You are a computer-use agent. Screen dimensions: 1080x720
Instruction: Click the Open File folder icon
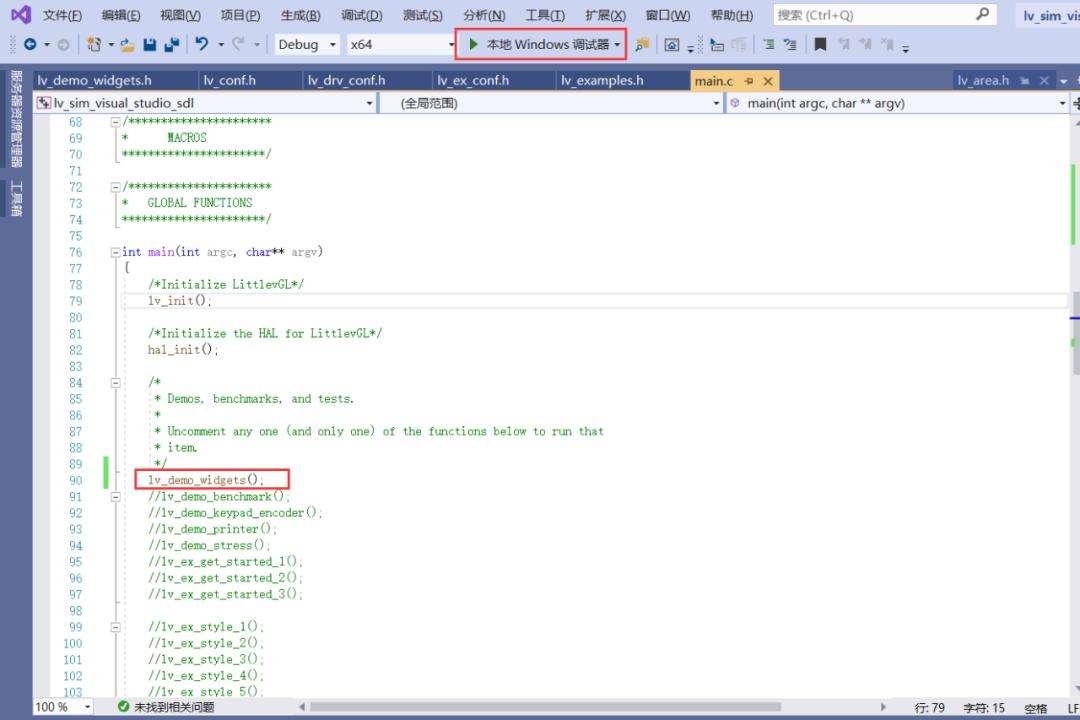point(127,44)
